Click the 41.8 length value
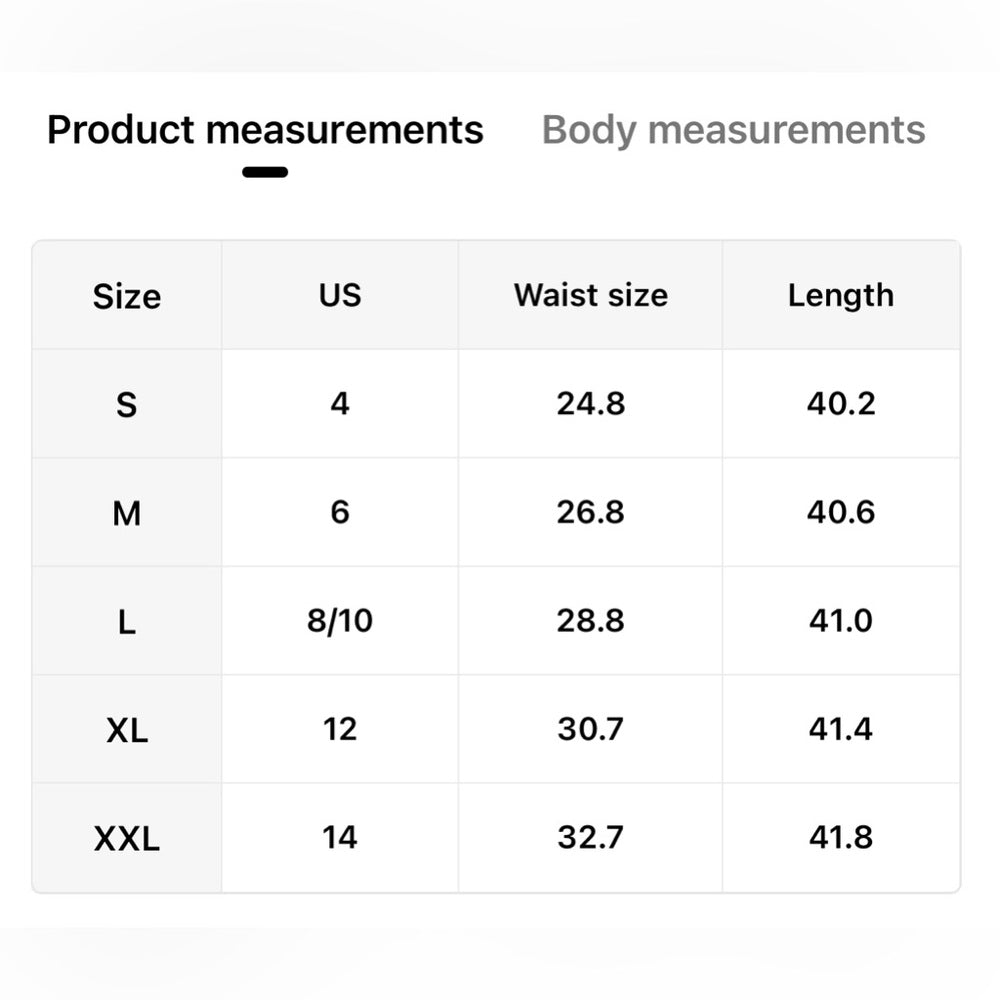This screenshot has width=1000, height=1000. click(x=841, y=837)
